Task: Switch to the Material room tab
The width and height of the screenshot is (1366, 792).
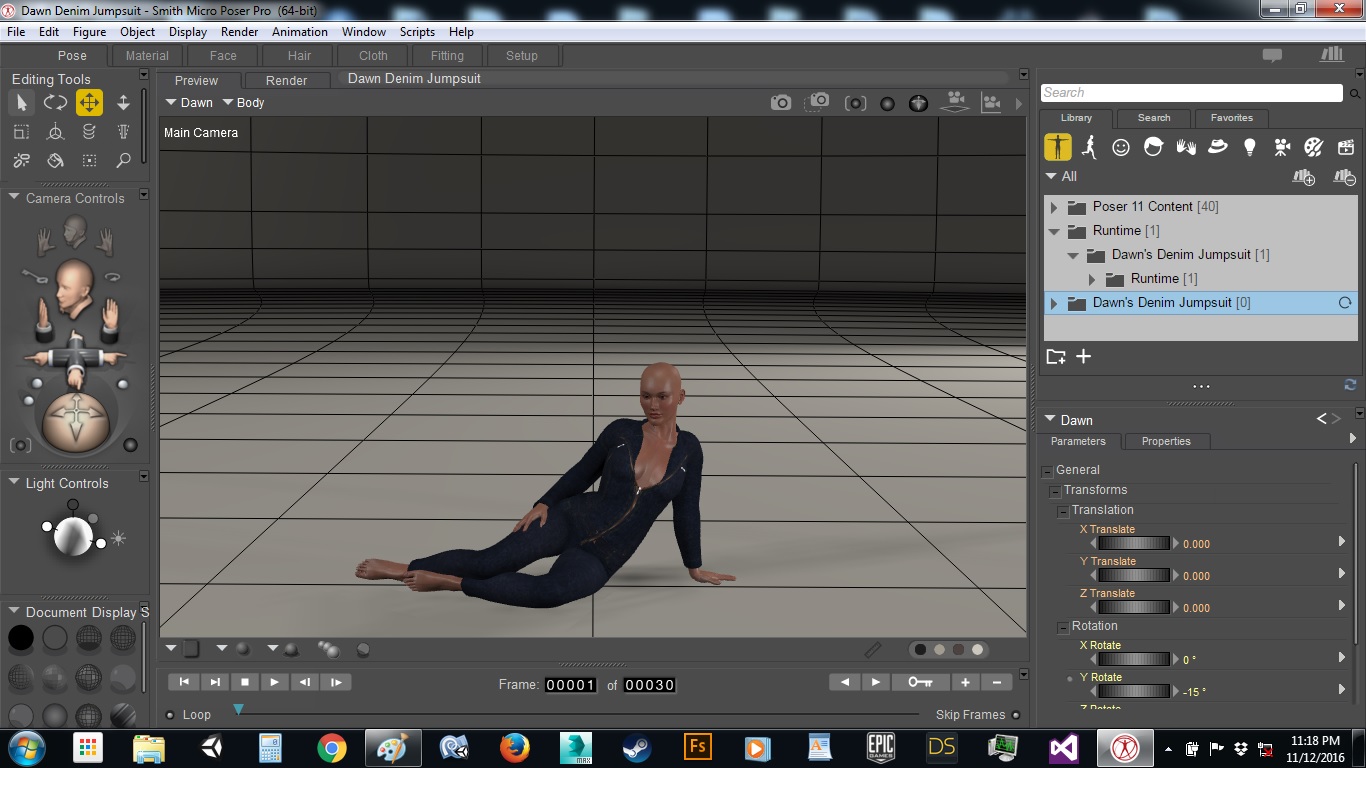Action: (147, 56)
